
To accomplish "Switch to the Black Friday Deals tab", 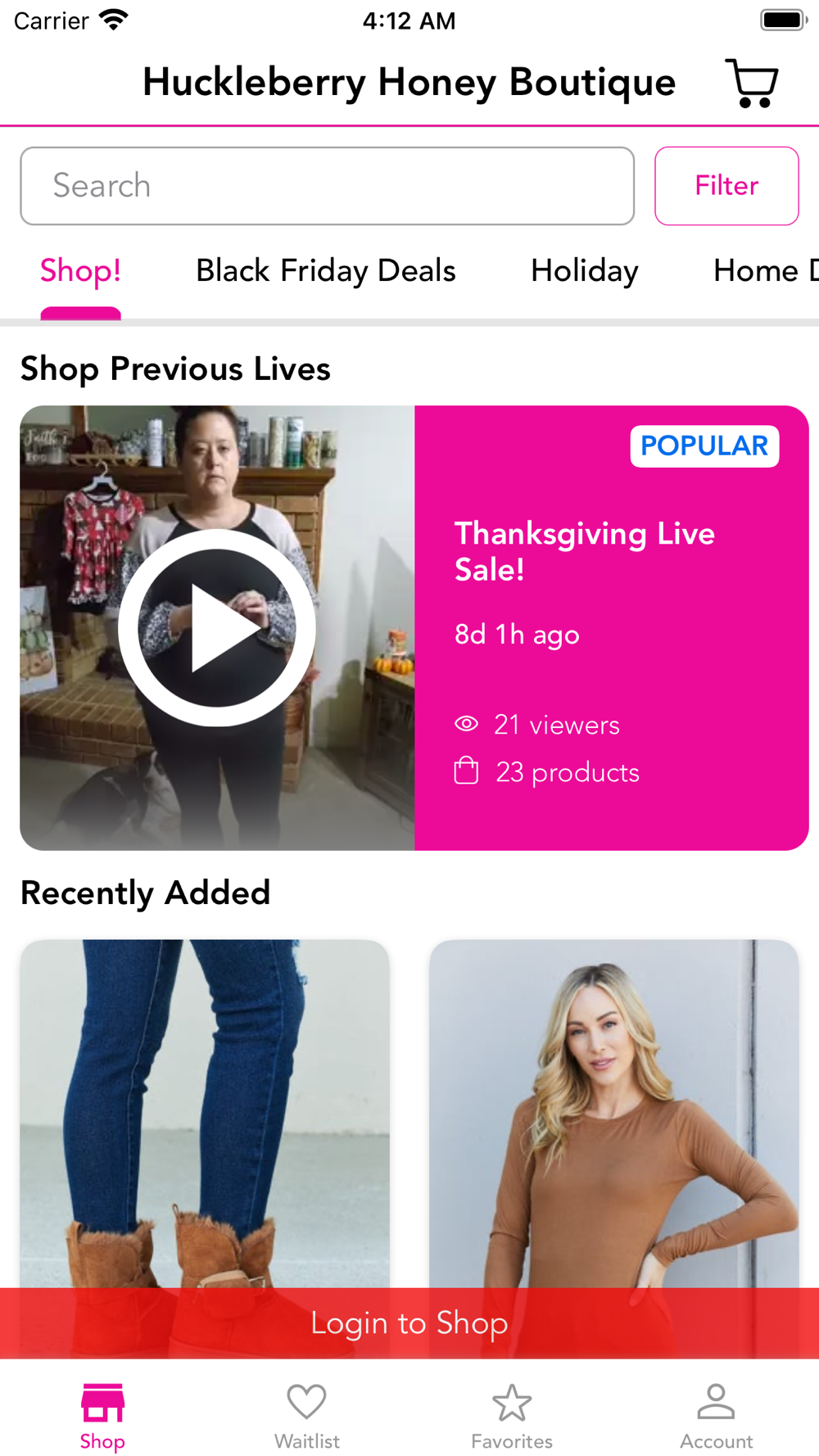I will click(326, 271).
